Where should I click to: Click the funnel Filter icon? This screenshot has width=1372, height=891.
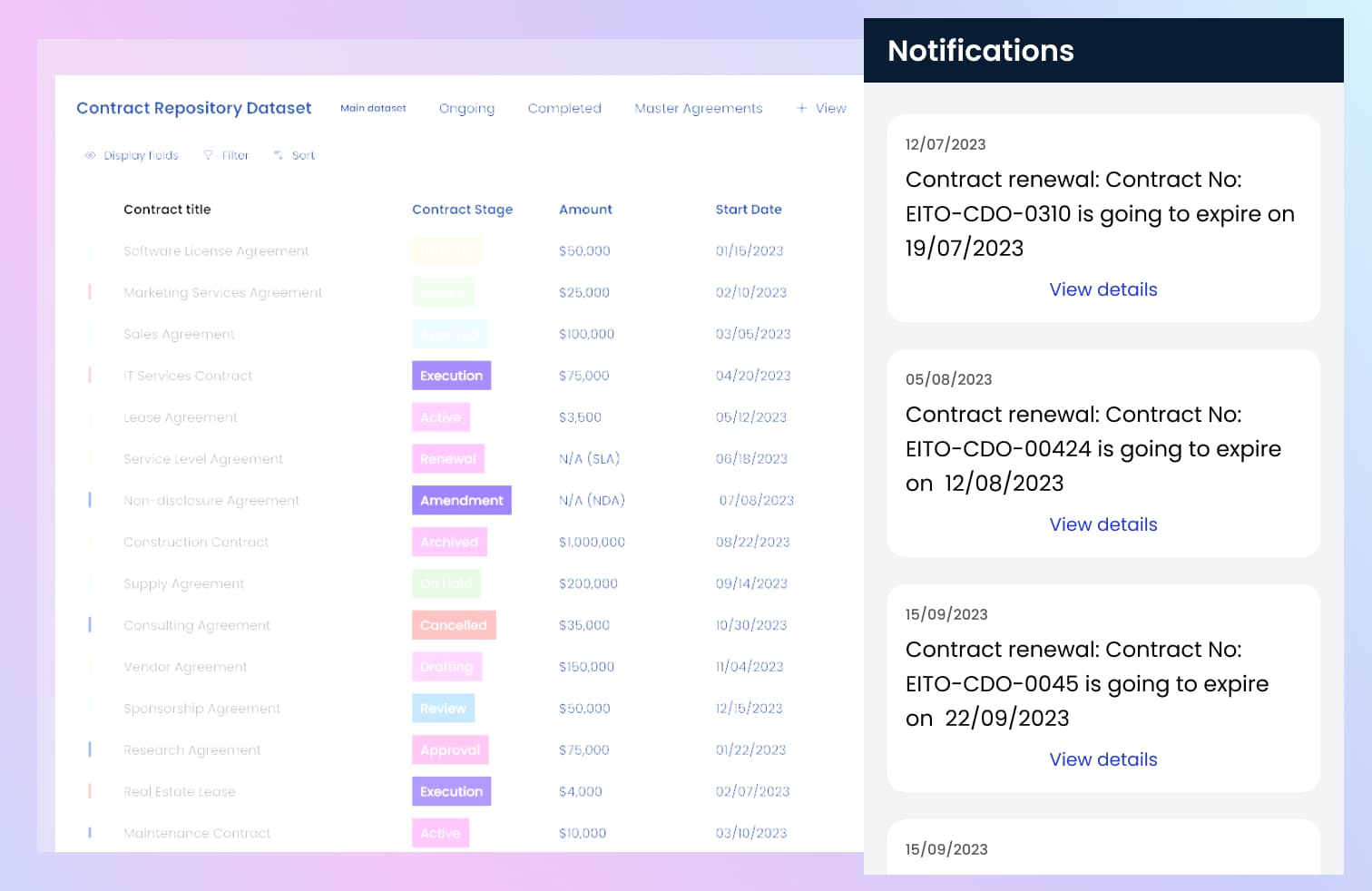click(x=208, y=155)
